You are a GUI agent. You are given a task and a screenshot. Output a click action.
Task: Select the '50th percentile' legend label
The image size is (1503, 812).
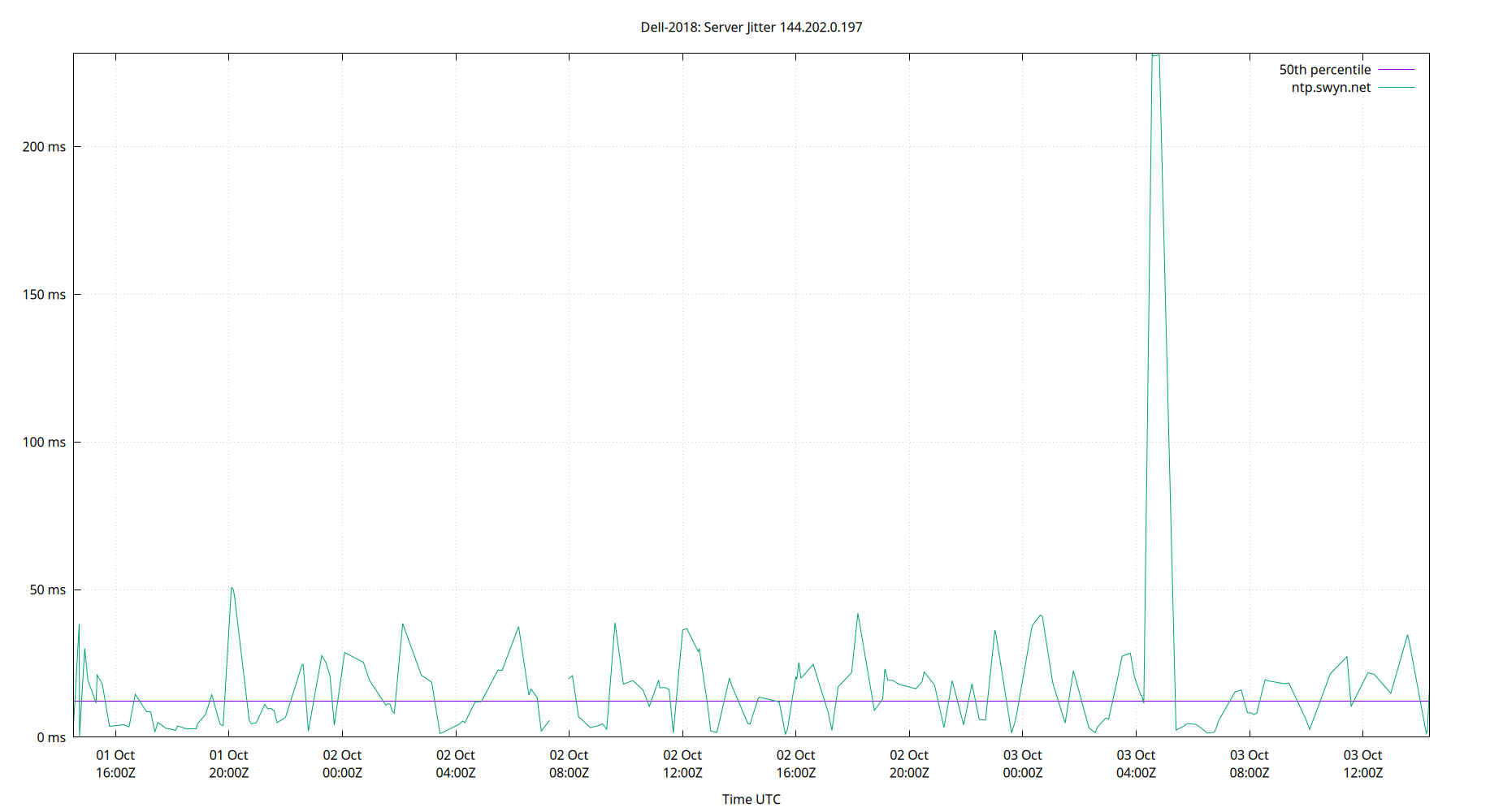pyautogui.click(x=1324, y=70)
